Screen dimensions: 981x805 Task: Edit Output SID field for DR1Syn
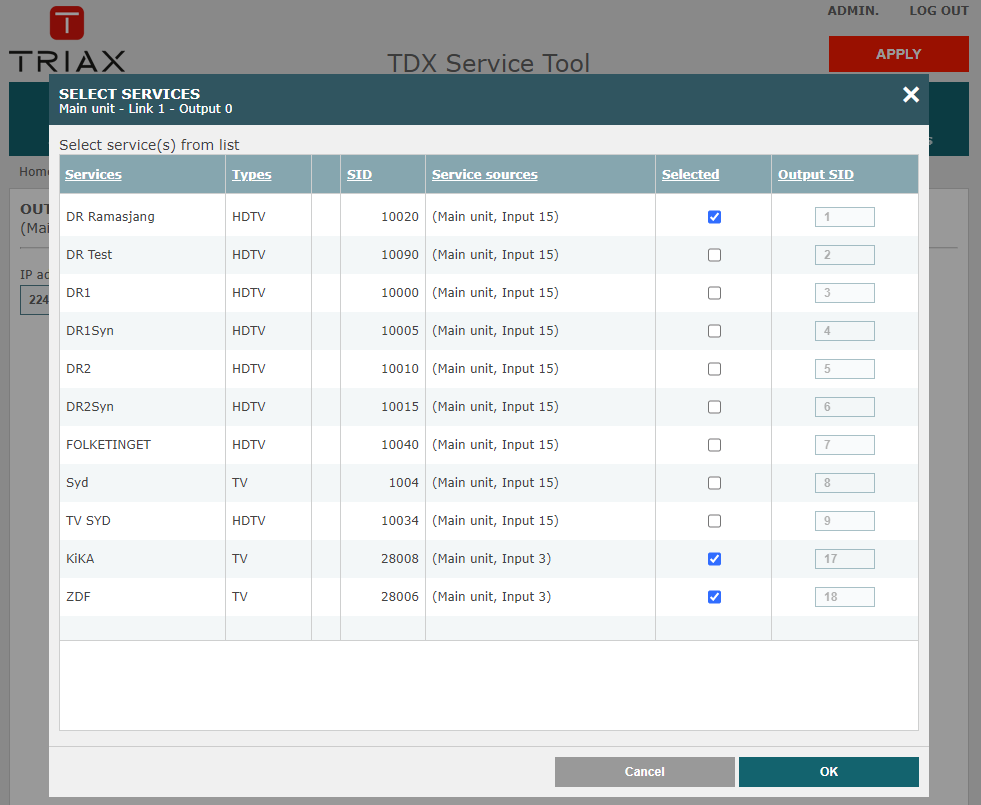tap(845, 331)
